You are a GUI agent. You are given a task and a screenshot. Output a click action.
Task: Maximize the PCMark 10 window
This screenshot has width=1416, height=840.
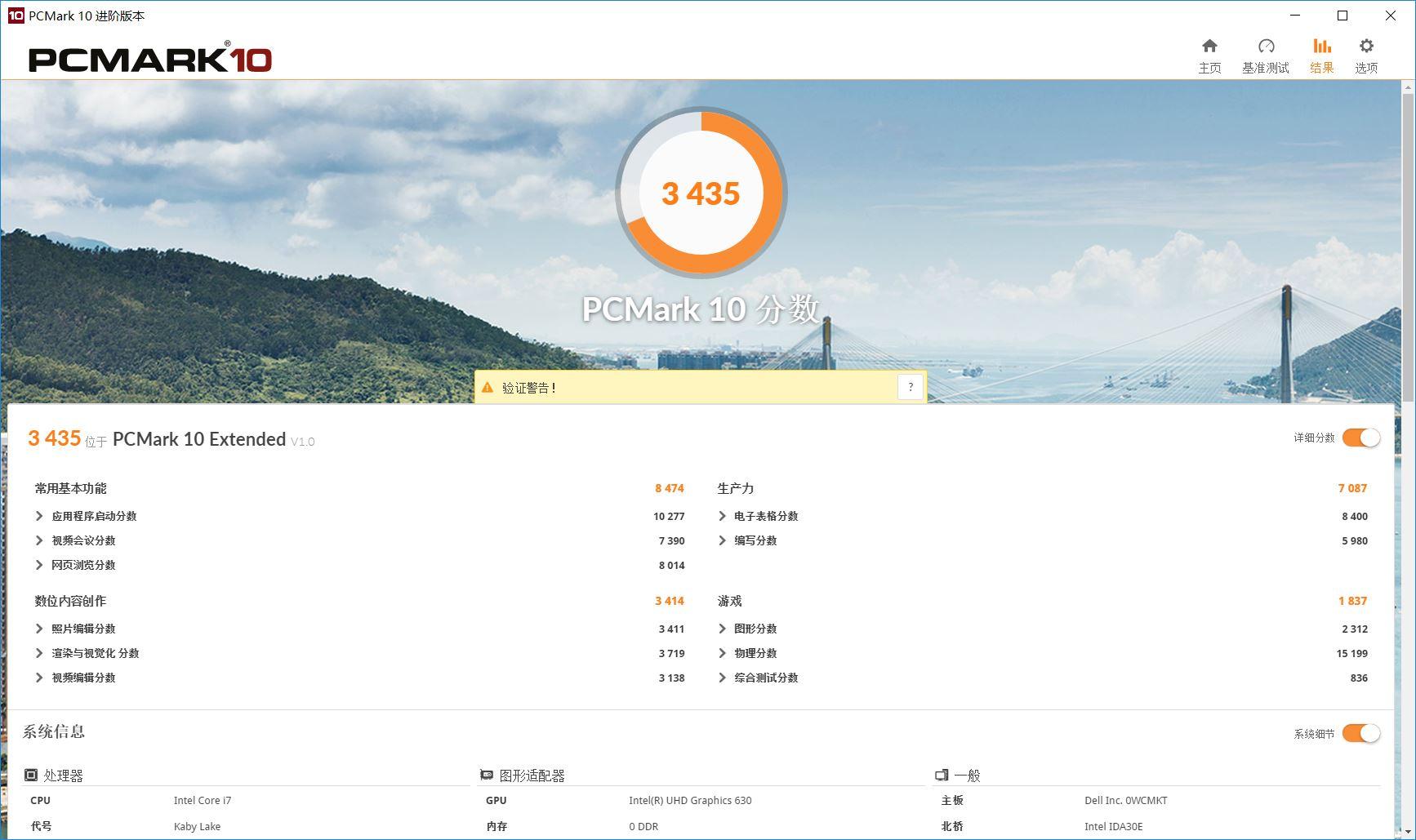[x=1343, y=16]
